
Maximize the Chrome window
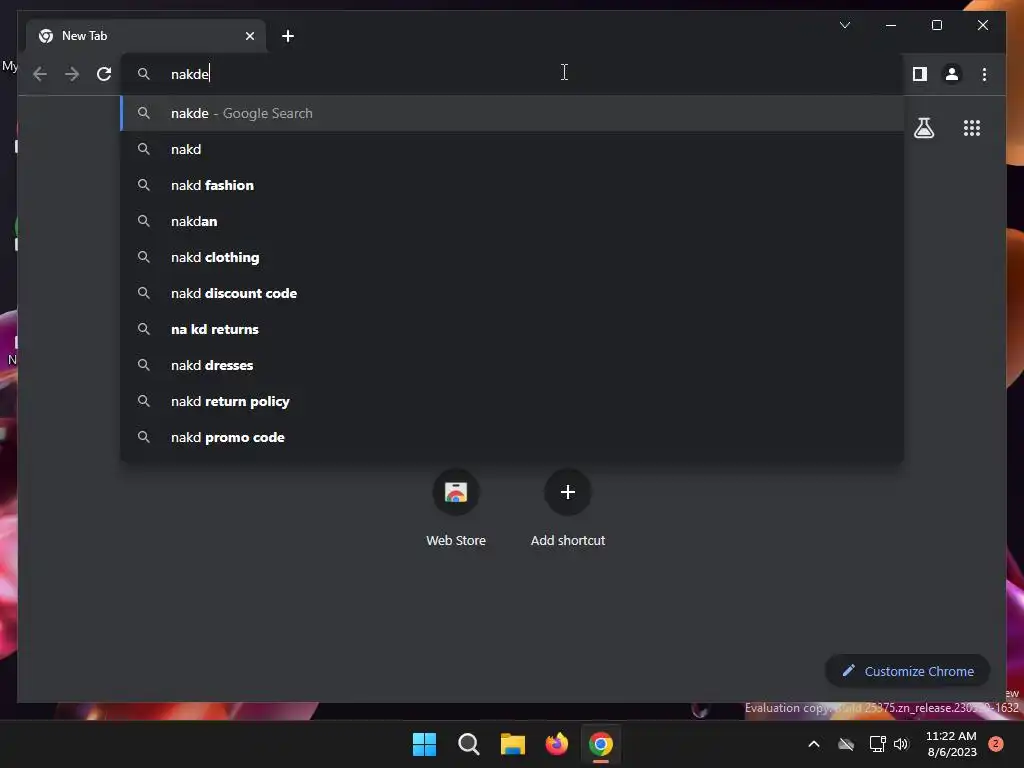936,25
